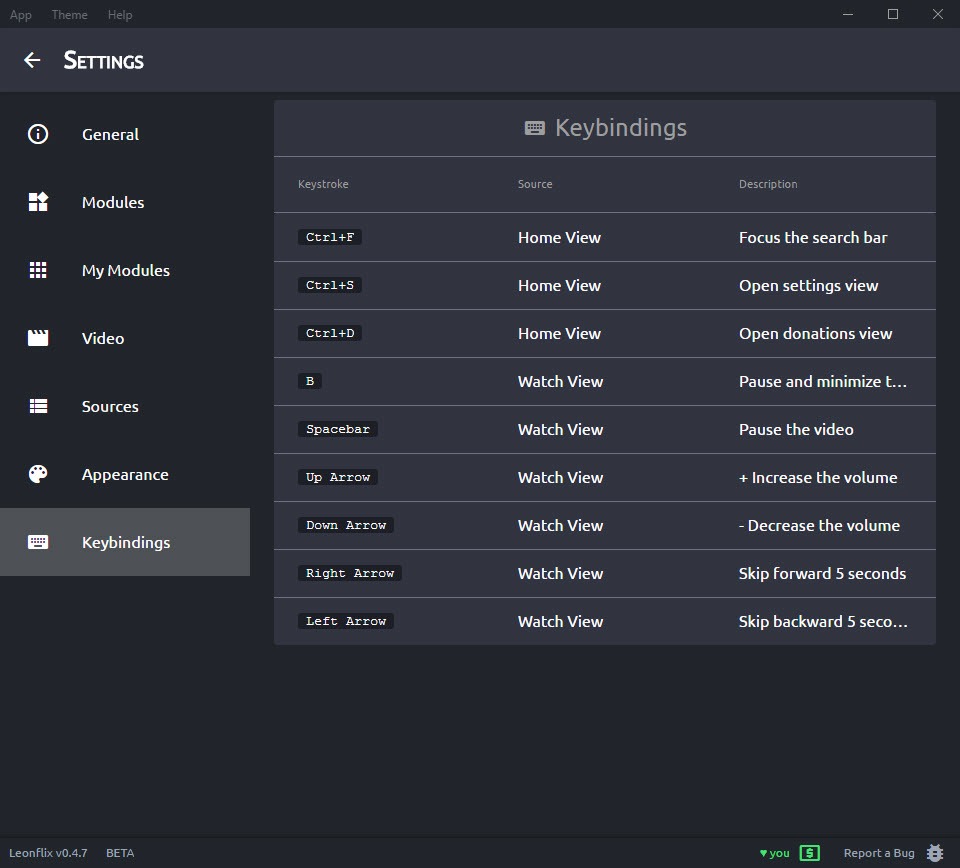960x868 pixels.
Task: Click the Sources list icon
Action: coord(38,406)
